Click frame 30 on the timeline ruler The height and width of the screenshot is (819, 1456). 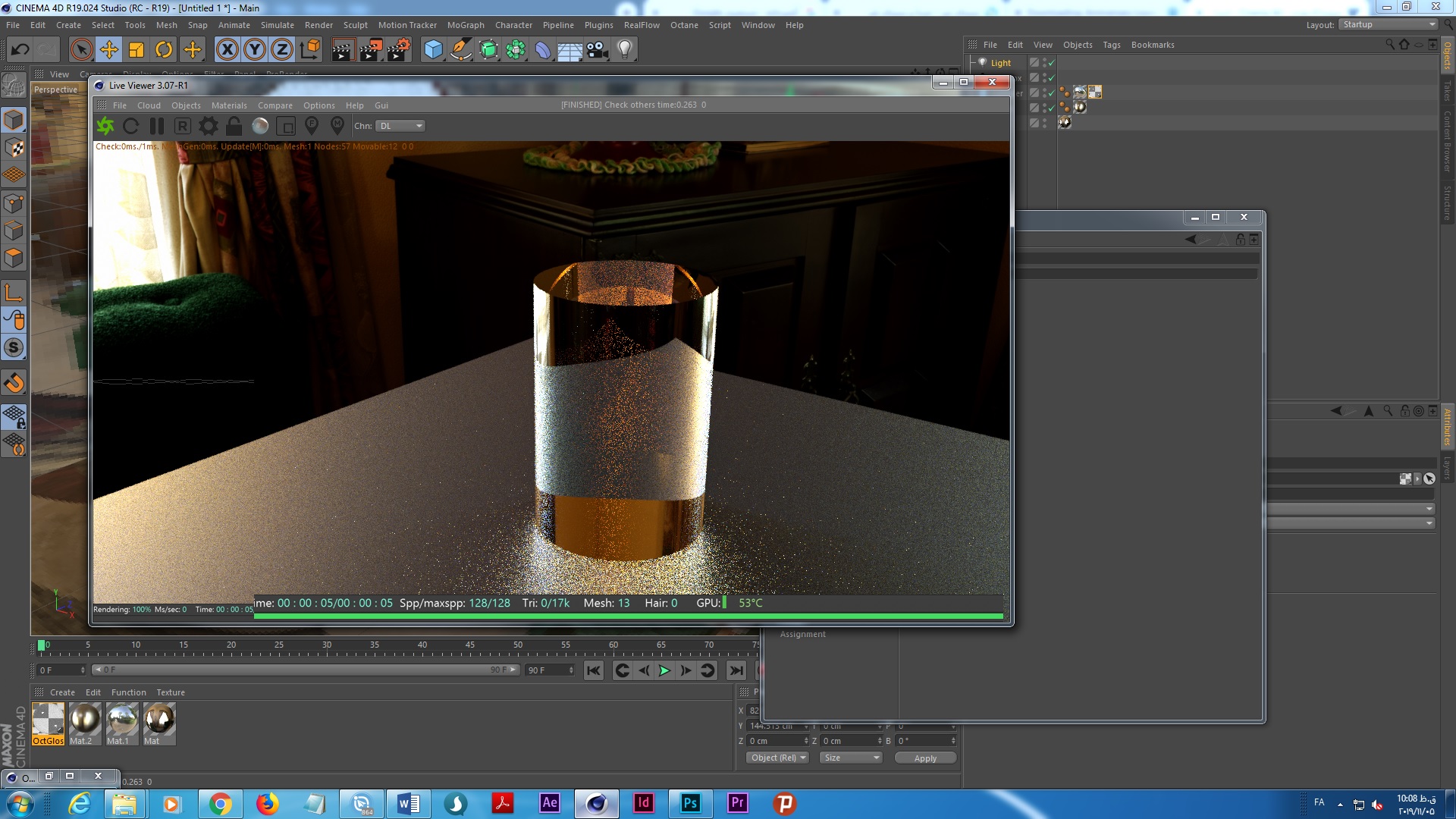click(x=326, y=646)
